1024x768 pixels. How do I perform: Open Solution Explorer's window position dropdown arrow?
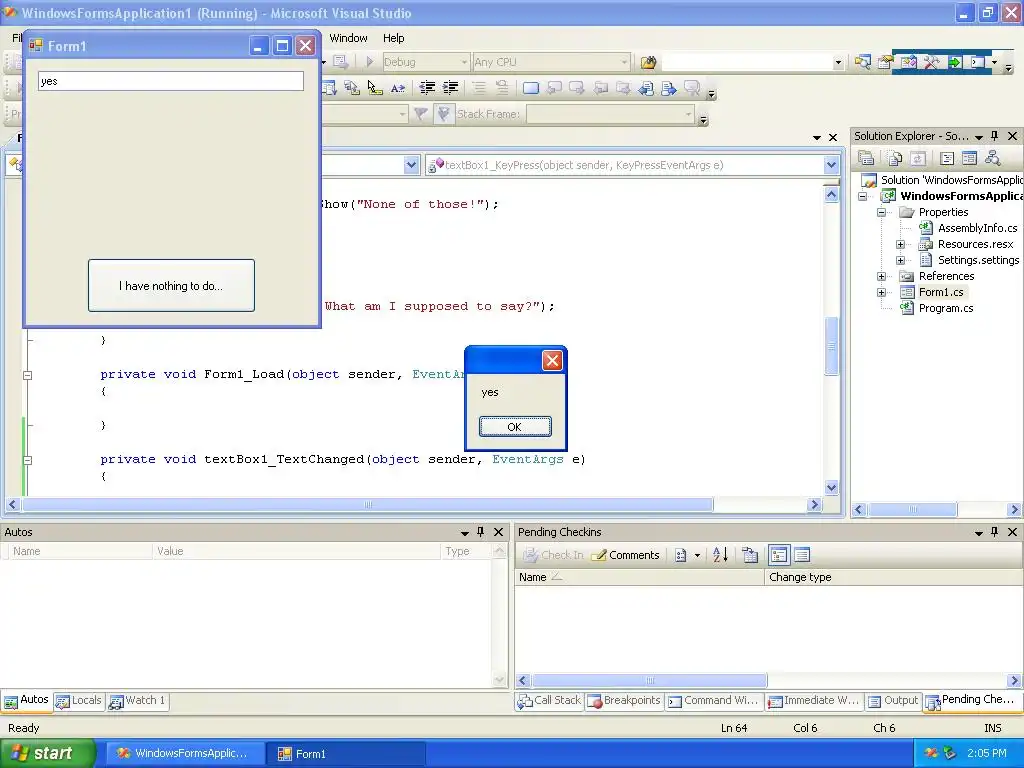pyautogui.click(x=979, y=136)
